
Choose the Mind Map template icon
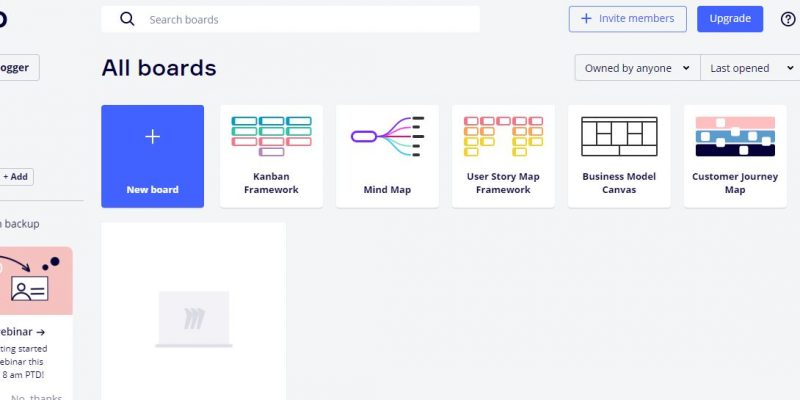tap(387, 137)
